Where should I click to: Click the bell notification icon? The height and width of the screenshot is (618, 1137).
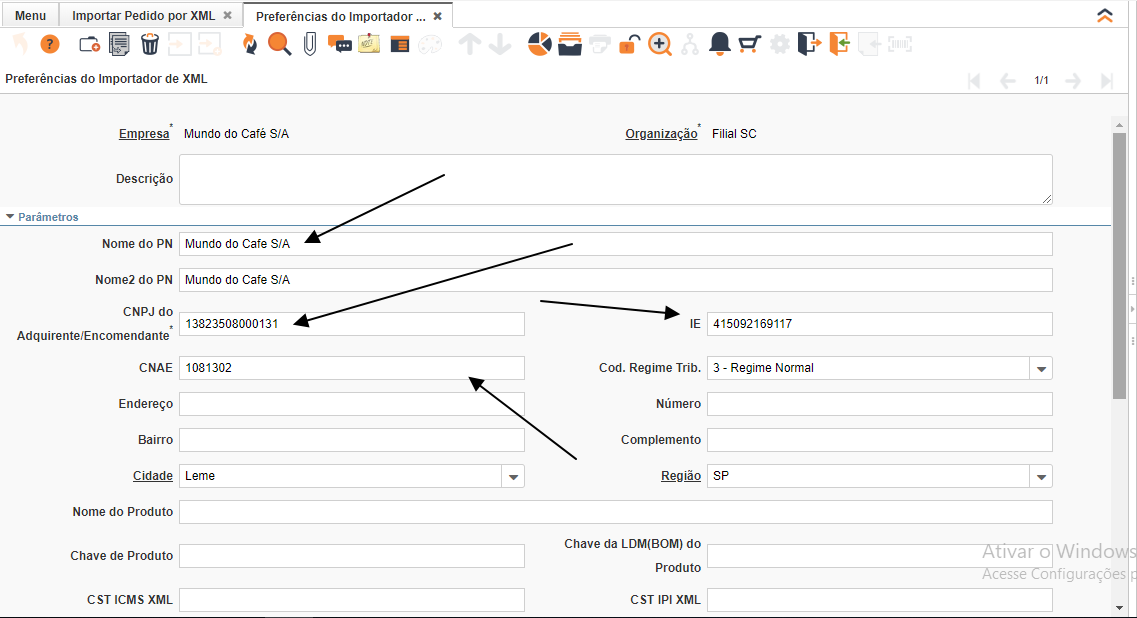(x=719, y=44)
